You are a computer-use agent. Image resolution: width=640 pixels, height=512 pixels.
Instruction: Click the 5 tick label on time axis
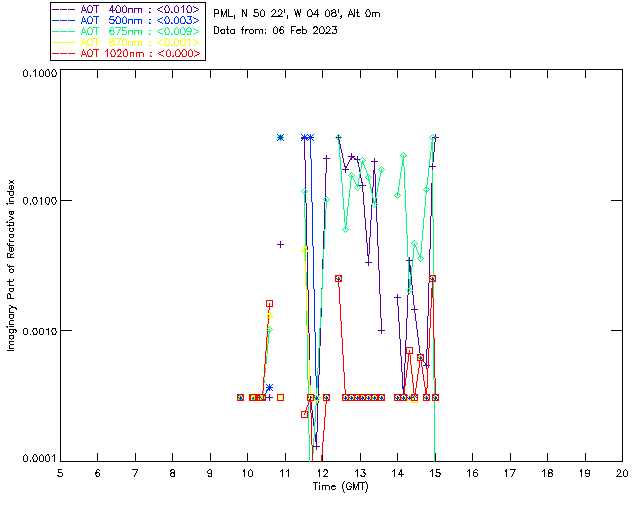tap(60, 472)
